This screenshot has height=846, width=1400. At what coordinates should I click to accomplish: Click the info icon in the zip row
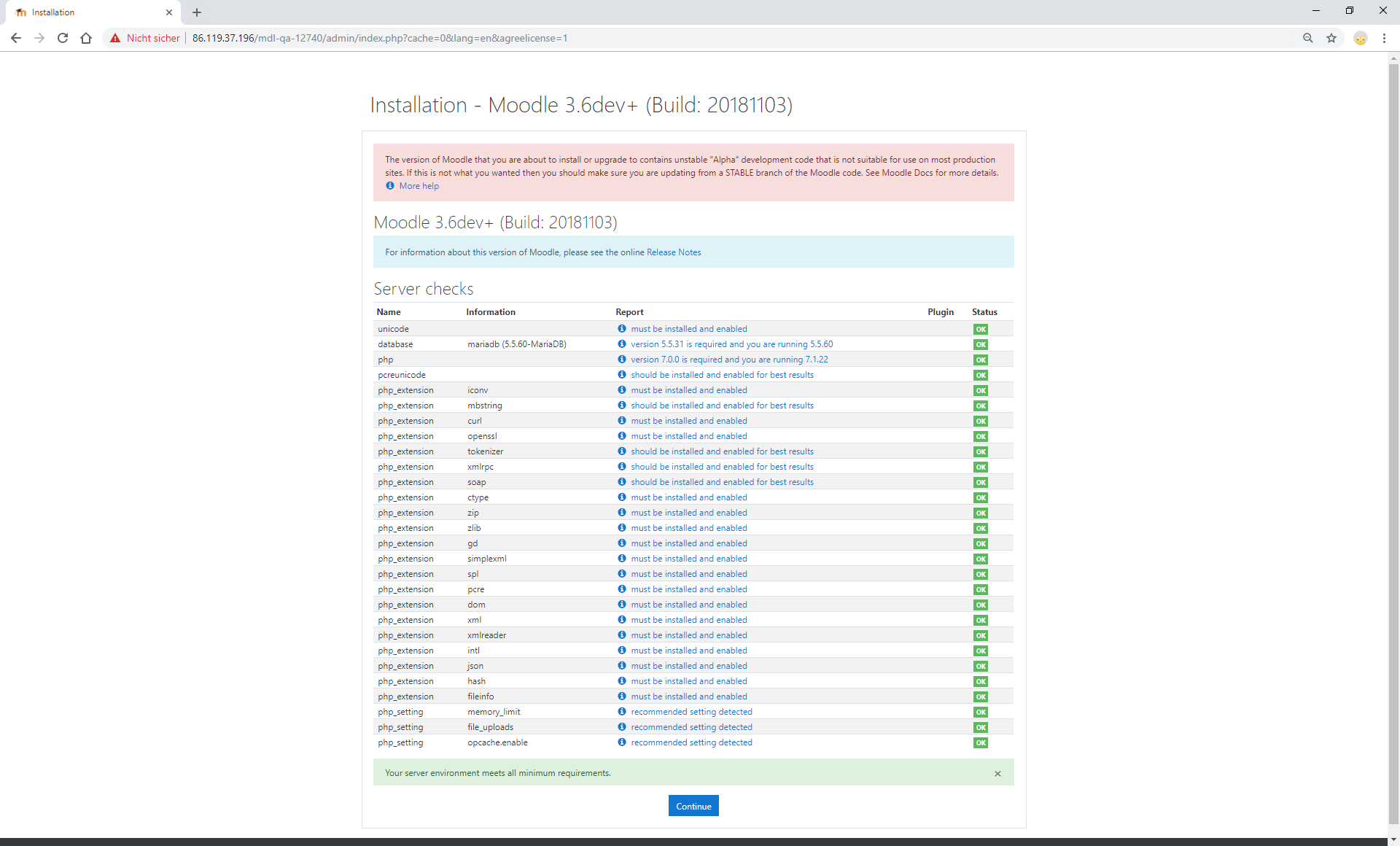[x=622, y=513]
